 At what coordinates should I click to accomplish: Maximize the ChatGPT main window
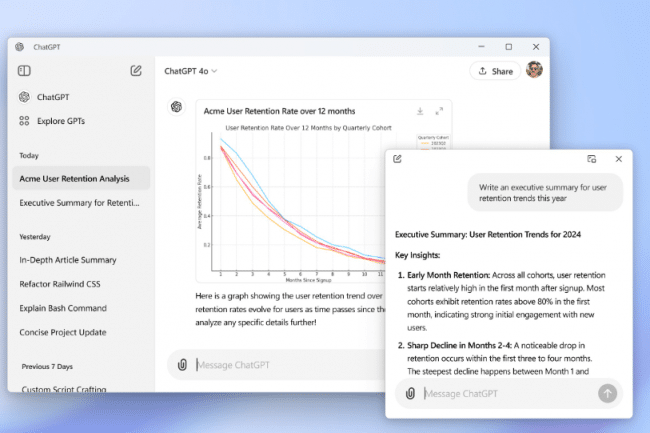click(508, 47)
